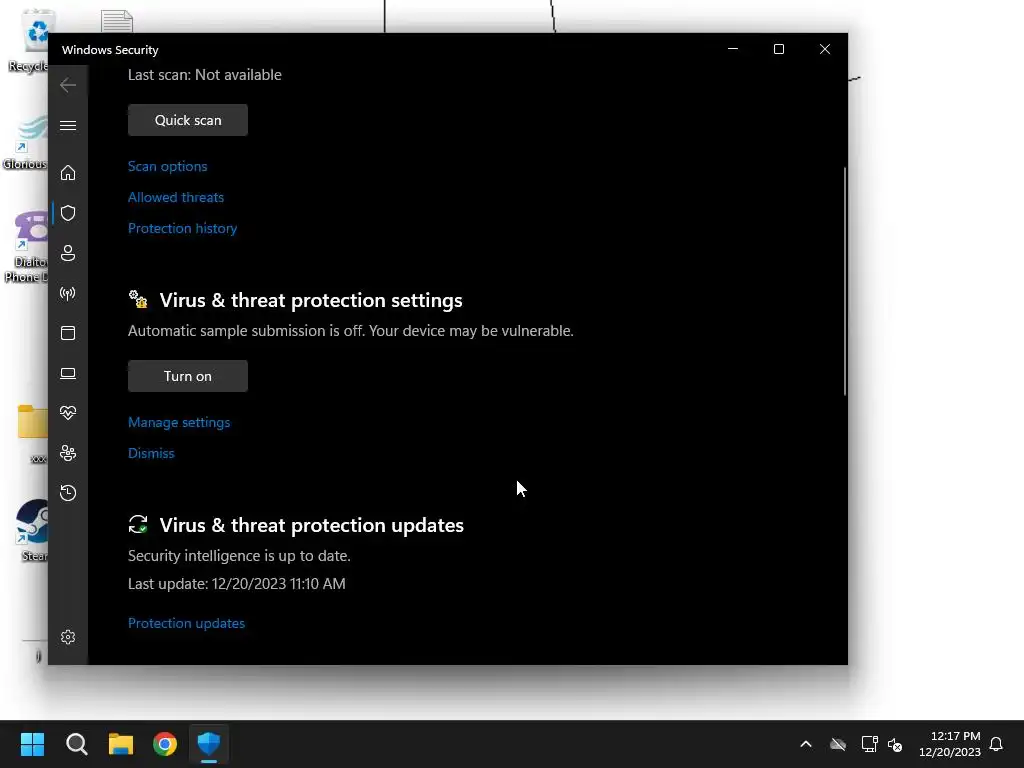Click the Virus & threat protection settings gear icon
Screen dimensions: 1024x768
pos(138,299)
